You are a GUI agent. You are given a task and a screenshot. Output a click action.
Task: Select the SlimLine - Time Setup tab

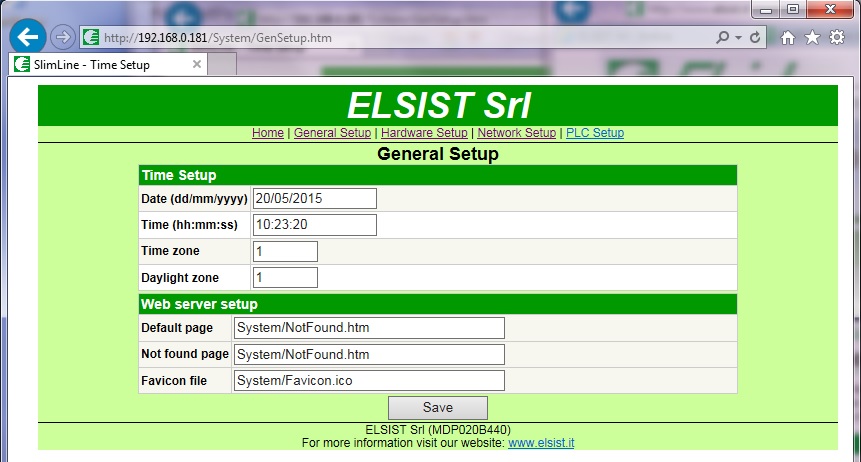pos(108,64)
